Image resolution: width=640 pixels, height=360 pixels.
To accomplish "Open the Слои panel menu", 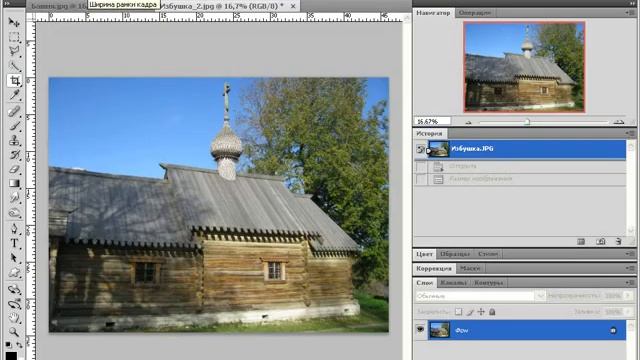I will click(630, 282).
